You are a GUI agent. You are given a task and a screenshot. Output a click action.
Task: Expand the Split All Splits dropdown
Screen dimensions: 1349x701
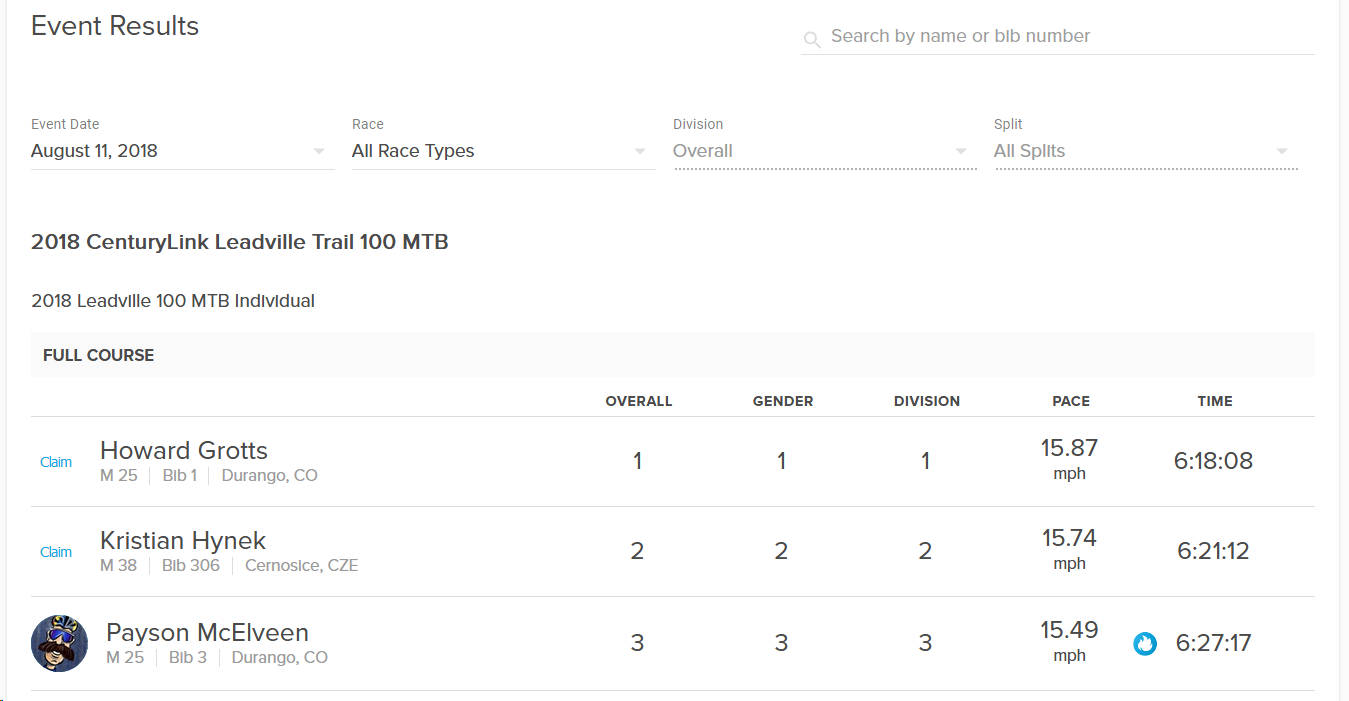(x=1145, y=151)
